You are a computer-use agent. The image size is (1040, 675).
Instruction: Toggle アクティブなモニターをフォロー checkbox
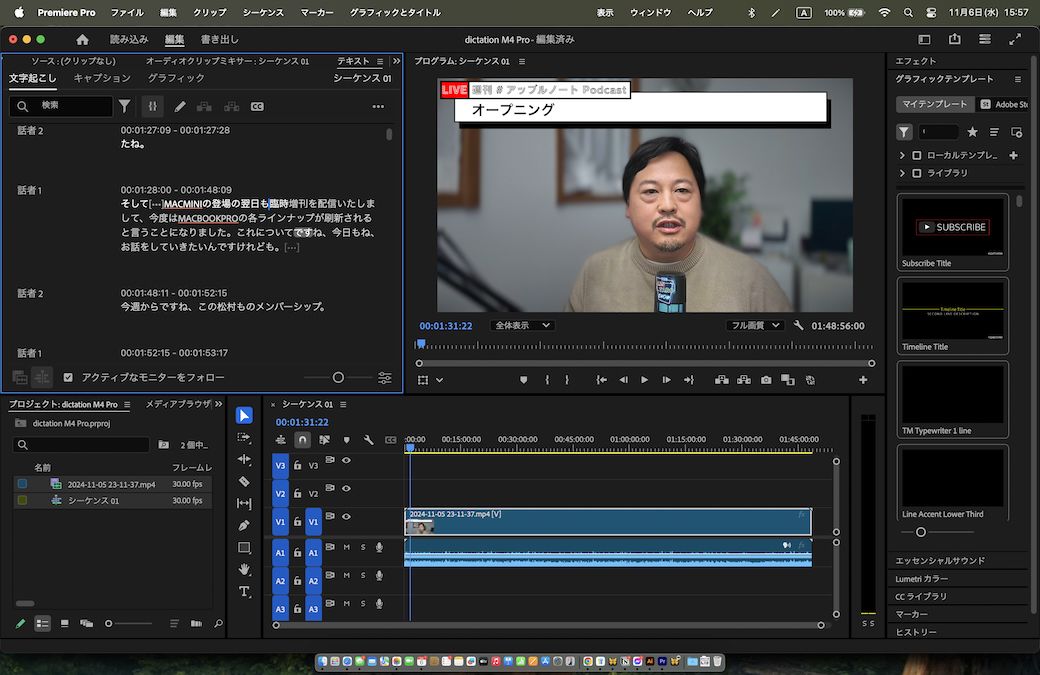pyautogui.click(x=68, y=377)
